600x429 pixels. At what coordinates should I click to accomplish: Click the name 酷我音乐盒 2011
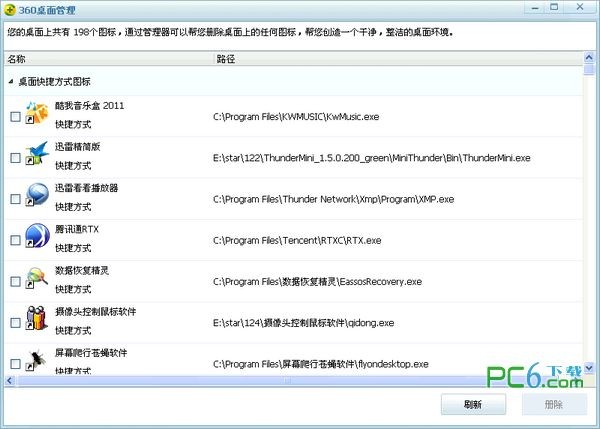coord(90,106)
